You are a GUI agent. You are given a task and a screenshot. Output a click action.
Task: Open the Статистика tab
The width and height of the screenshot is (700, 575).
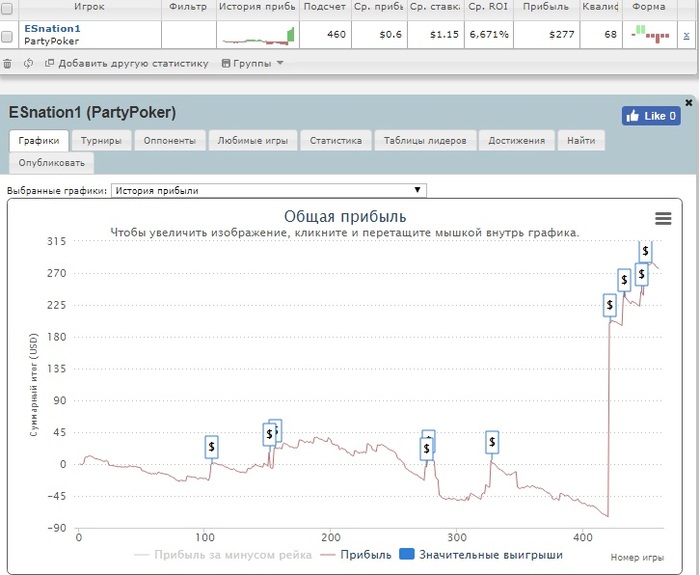pos(336,141)
